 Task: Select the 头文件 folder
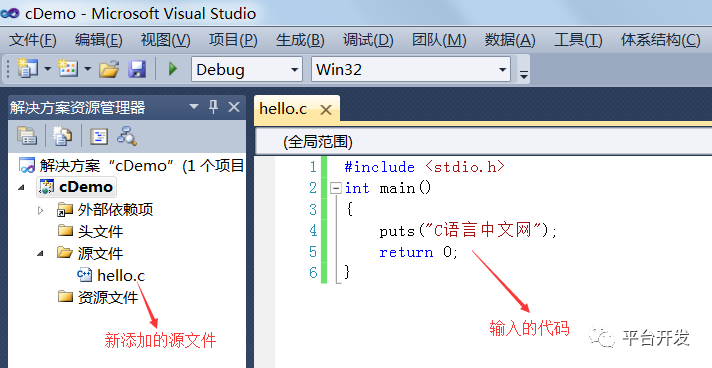[x=100, y=231]
